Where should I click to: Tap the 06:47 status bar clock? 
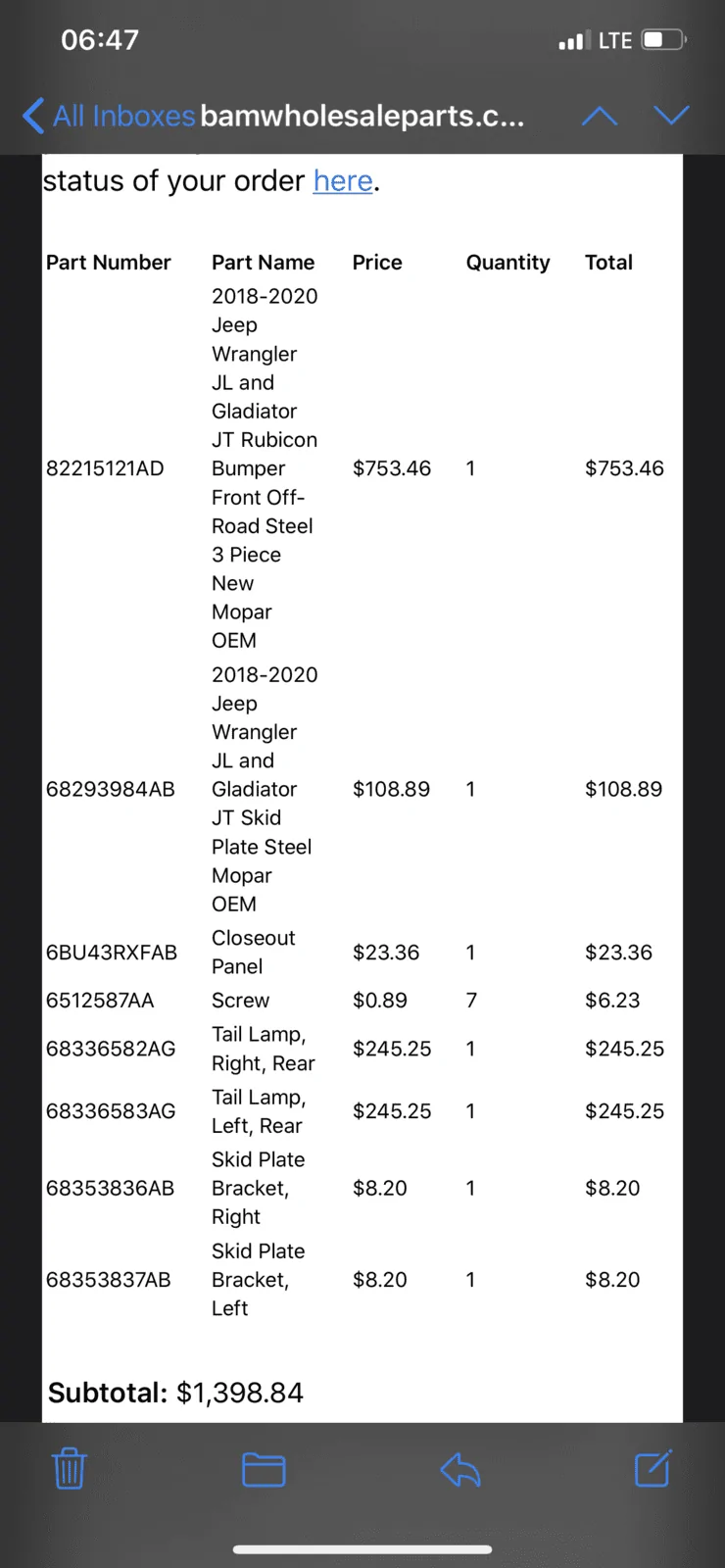100,40
